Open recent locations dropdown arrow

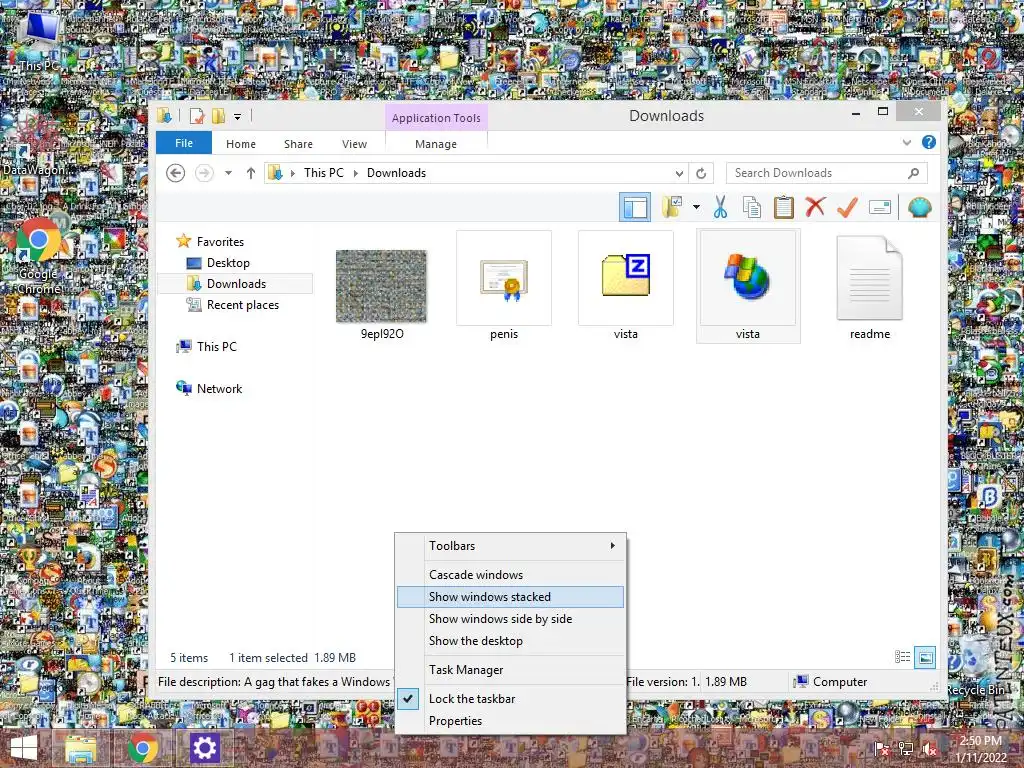pos(229,173)
